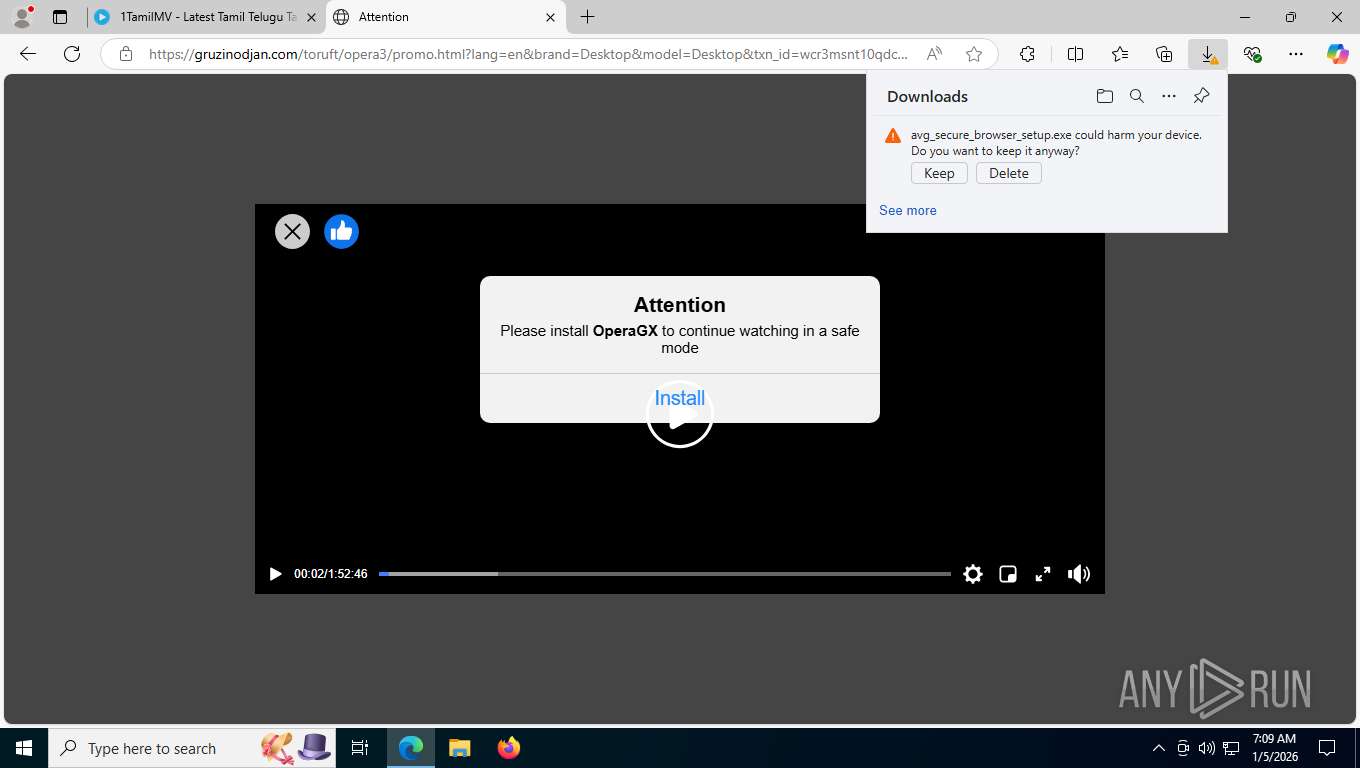Pin the Downloads panel
The image size is (1360, 768).
click(x=1202, y=96)
